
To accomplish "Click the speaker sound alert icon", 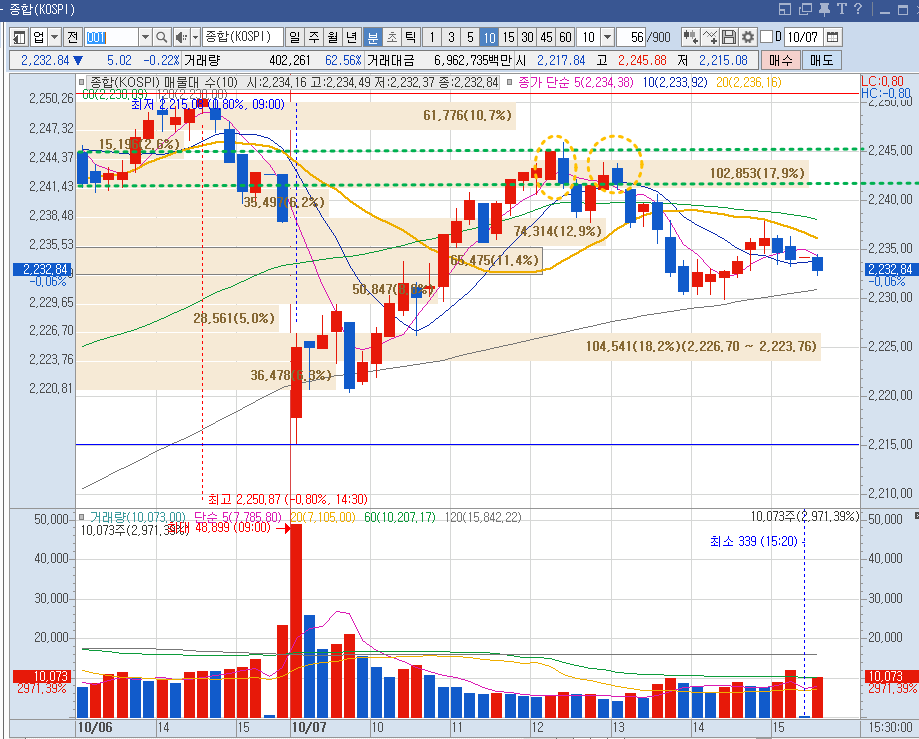I will 181,38.
